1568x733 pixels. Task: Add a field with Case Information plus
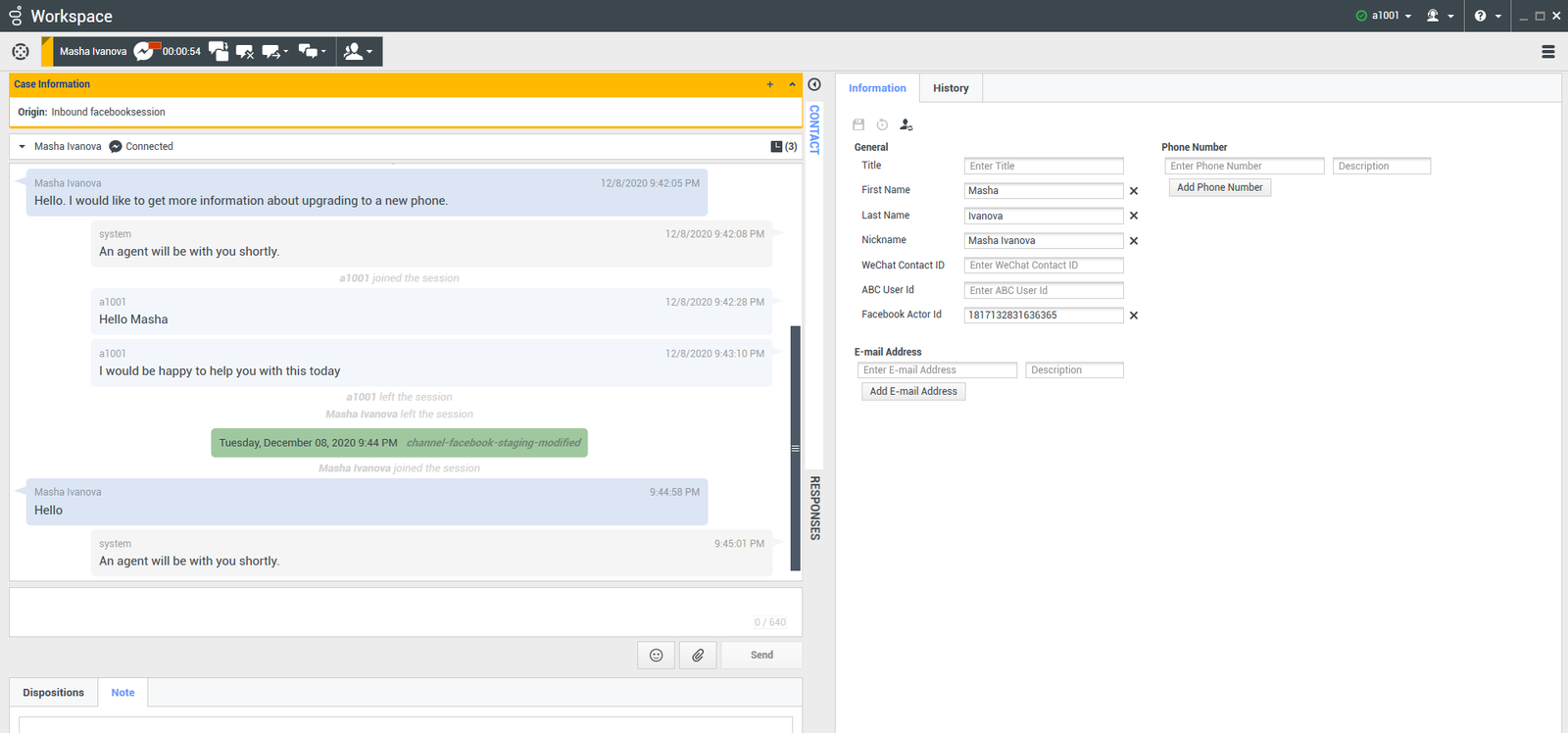coord(770,85)
